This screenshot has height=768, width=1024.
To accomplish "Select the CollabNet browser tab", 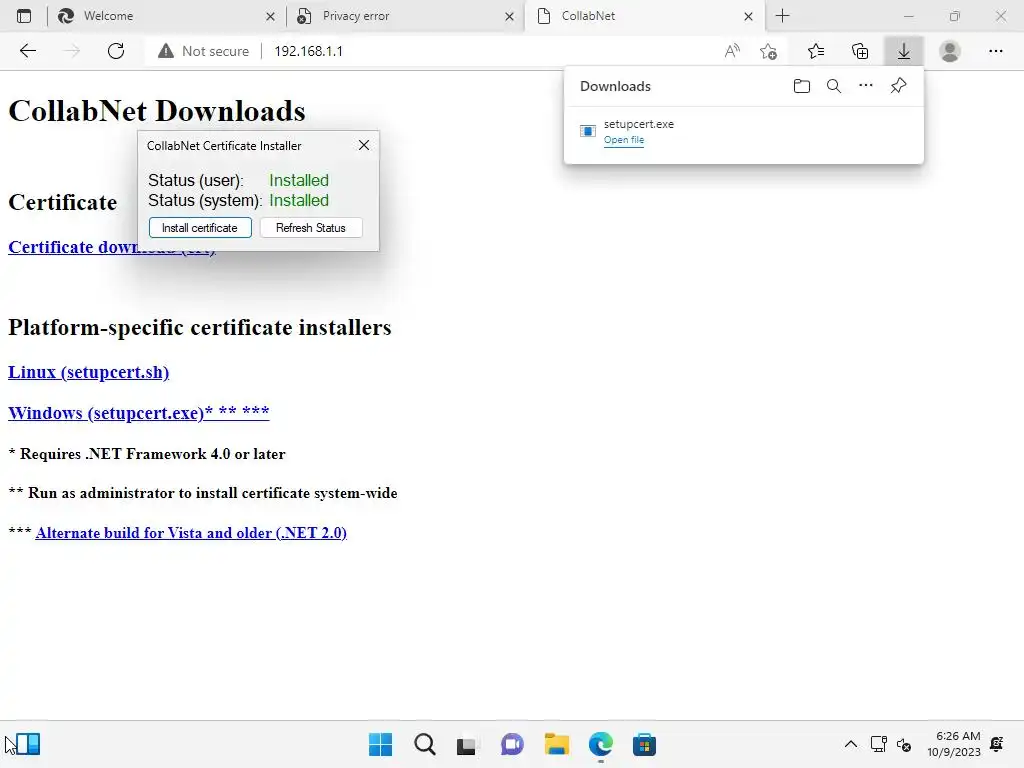I will tap(644, 16).
